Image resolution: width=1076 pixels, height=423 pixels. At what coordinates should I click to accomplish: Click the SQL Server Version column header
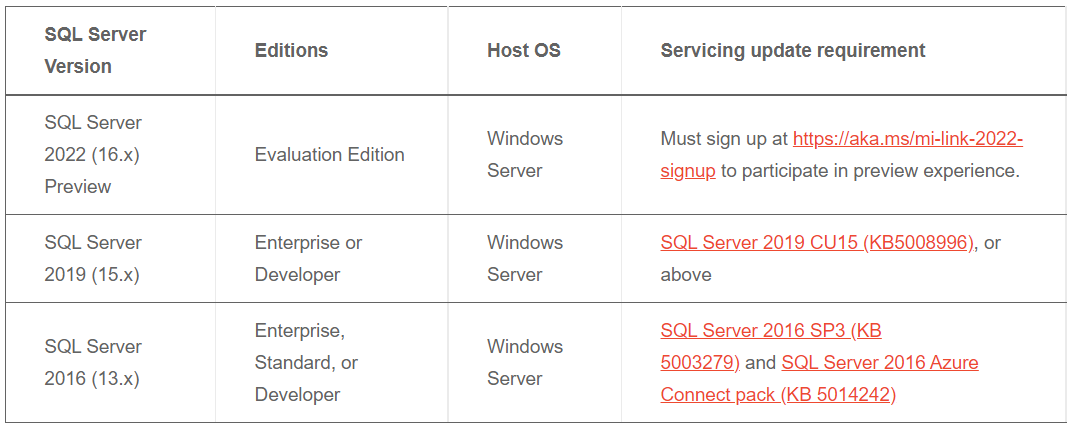point(95,51)
